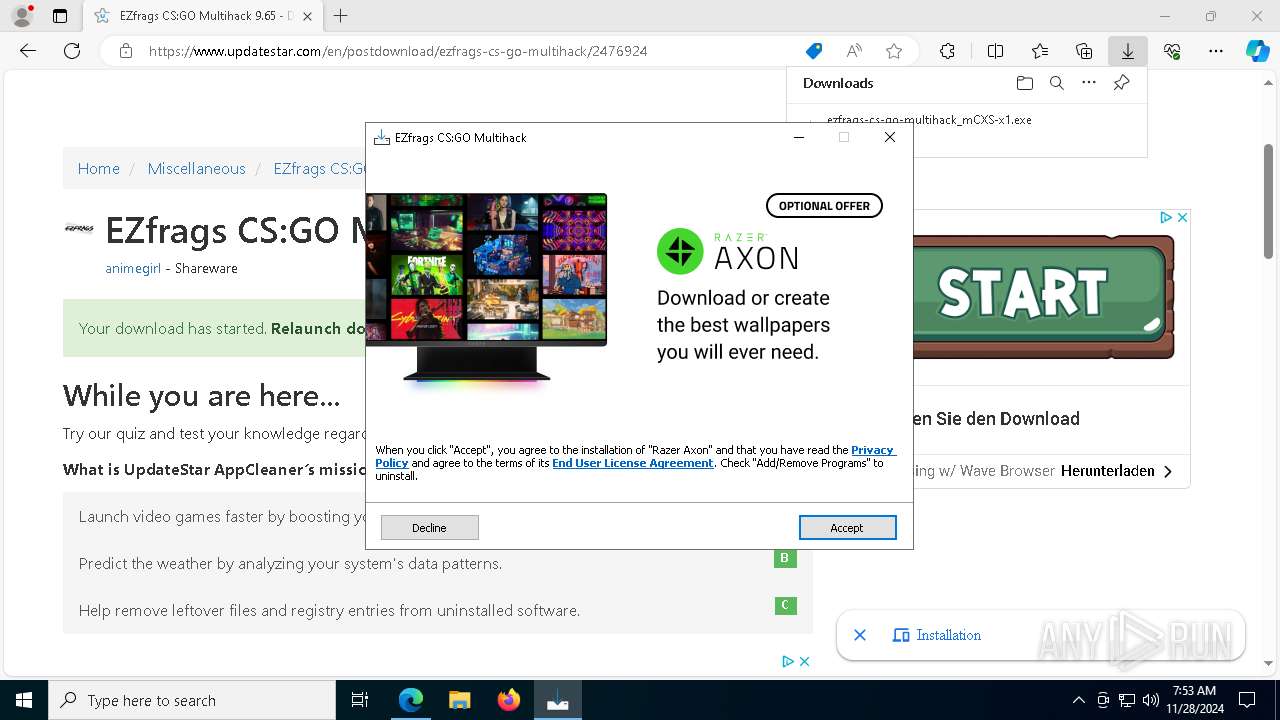Show hidden system tray icons

[1078, 700]
